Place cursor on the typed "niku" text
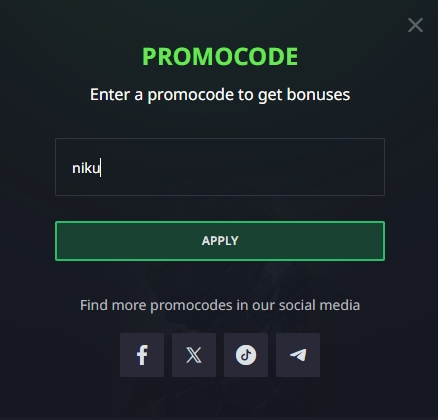 86,168
